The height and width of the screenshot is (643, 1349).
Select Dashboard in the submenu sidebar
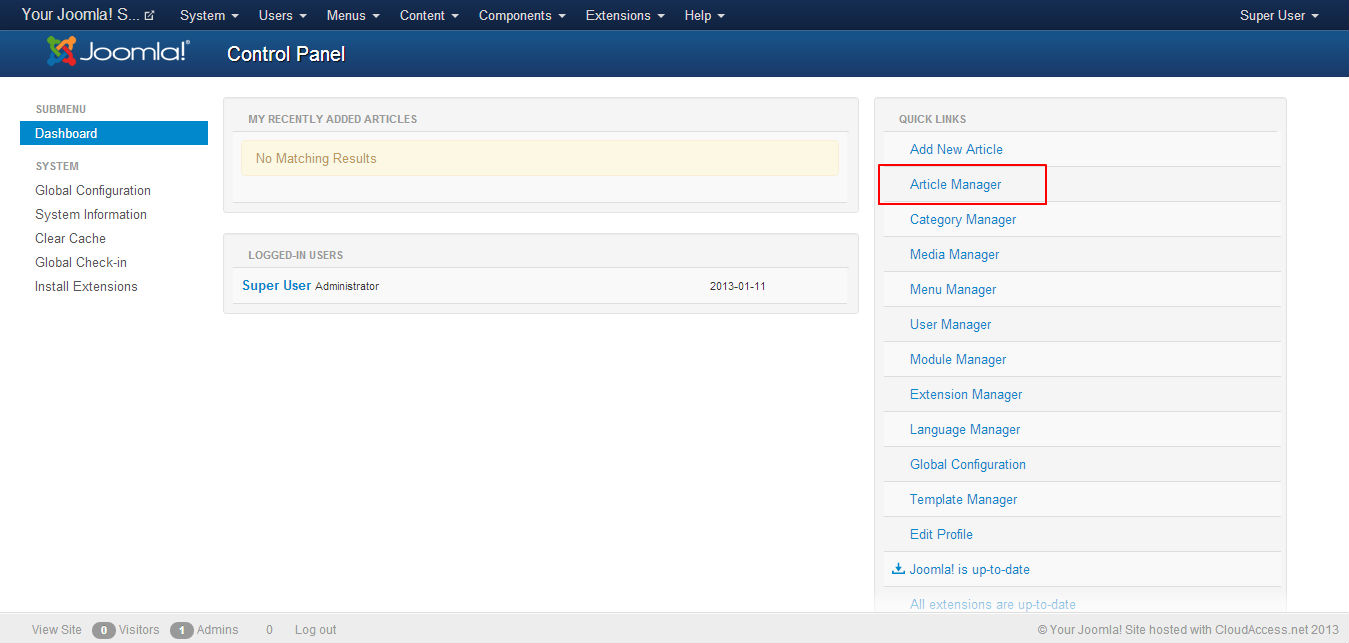coord(114,133)
